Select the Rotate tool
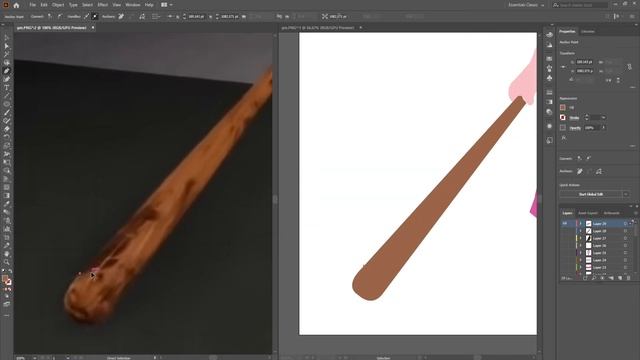The image size is (640, 360). tap(7, 137)
